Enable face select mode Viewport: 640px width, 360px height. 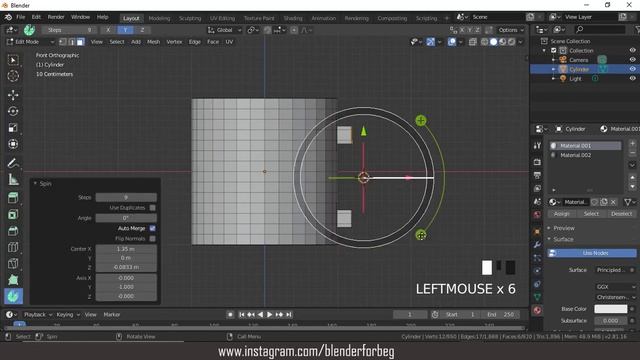[80, 42]
